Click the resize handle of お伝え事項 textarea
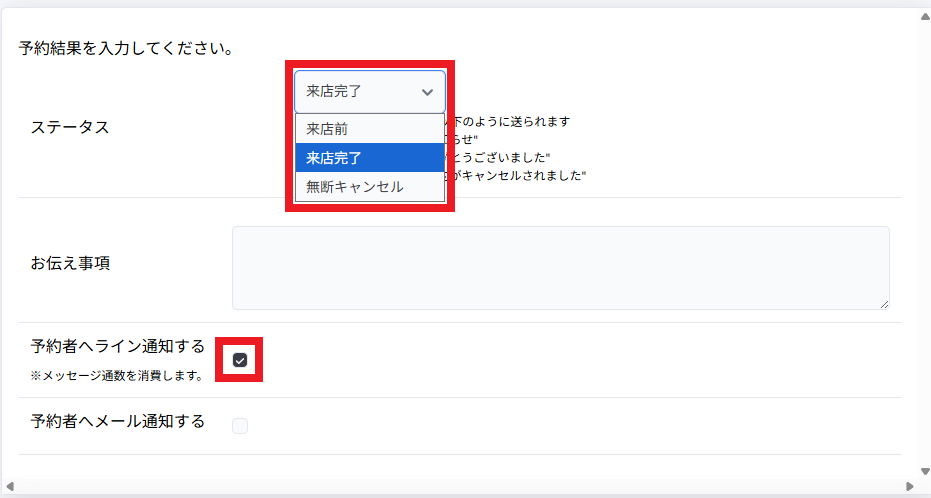Image resolution: width=931 pixels, height=498 pixels. click(x=883, y=303)
